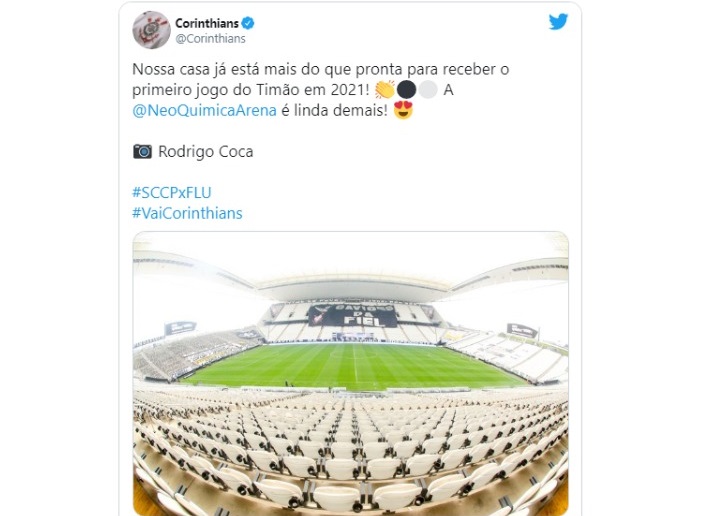Click the Gaviões da Fiel banner in photo

(352, 316)
